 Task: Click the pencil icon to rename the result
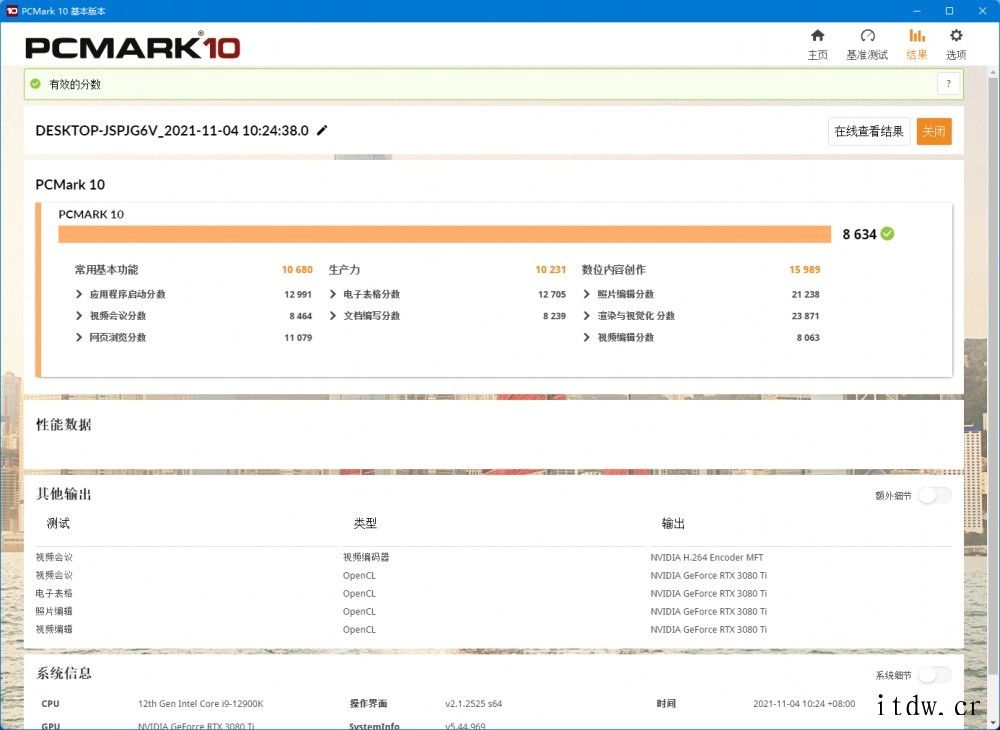322,131
